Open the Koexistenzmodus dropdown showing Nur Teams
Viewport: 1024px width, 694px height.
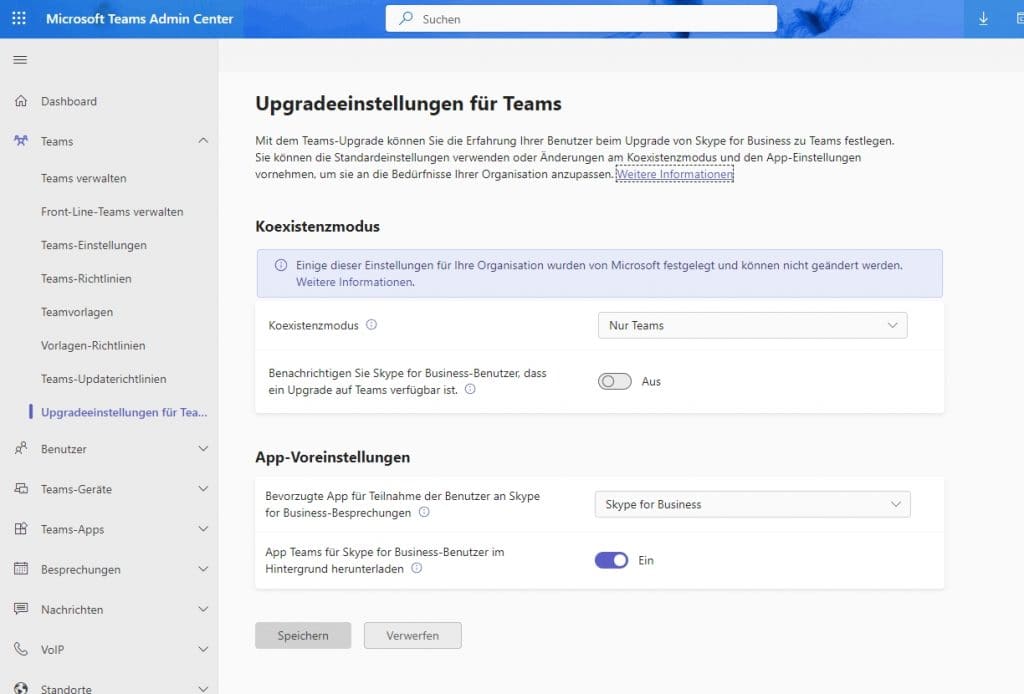coord(752,325)
